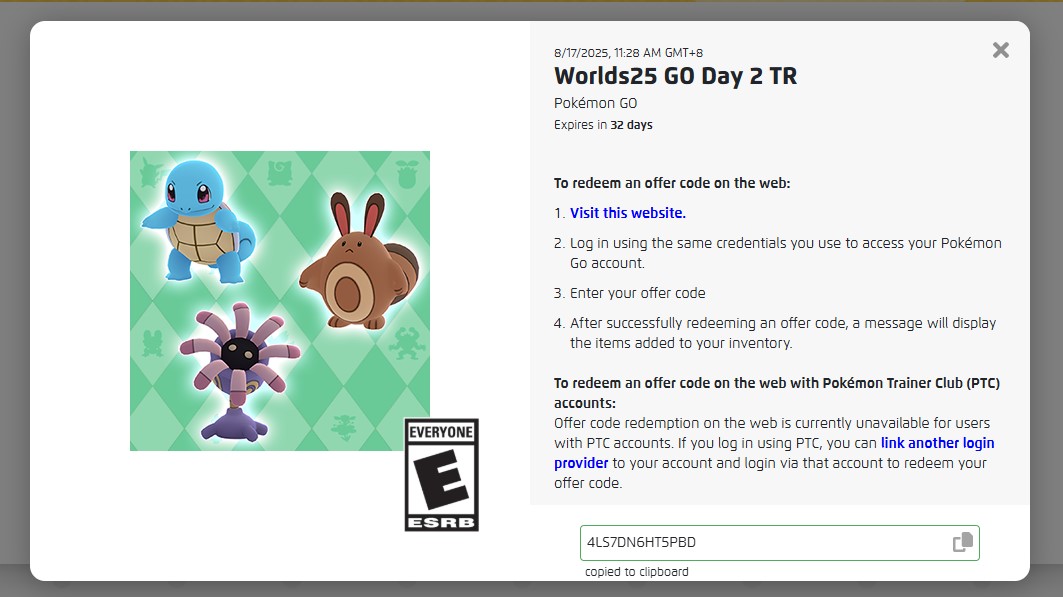Follow the 'link another login provider' link
1063x597 pixels.
pos(937,443)
